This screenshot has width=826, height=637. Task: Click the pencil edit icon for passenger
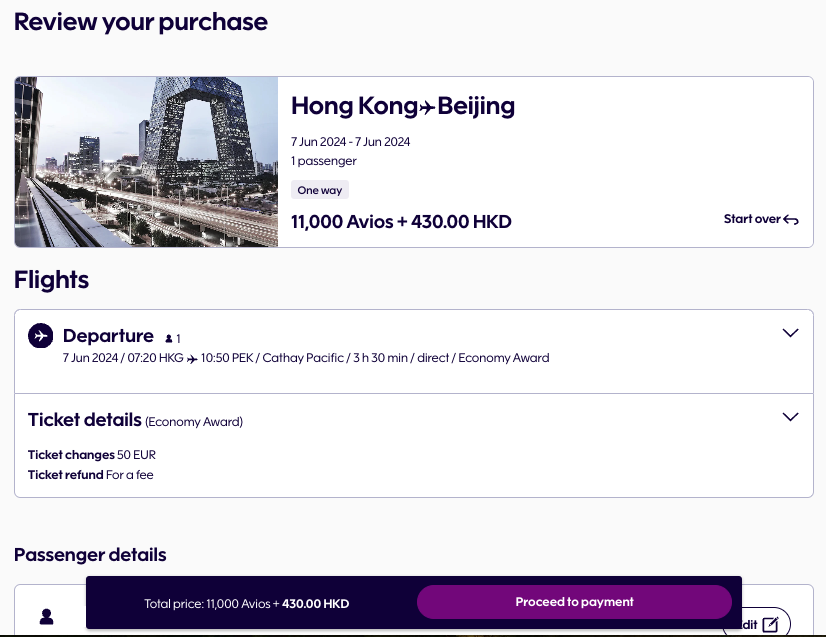point(770,624)
